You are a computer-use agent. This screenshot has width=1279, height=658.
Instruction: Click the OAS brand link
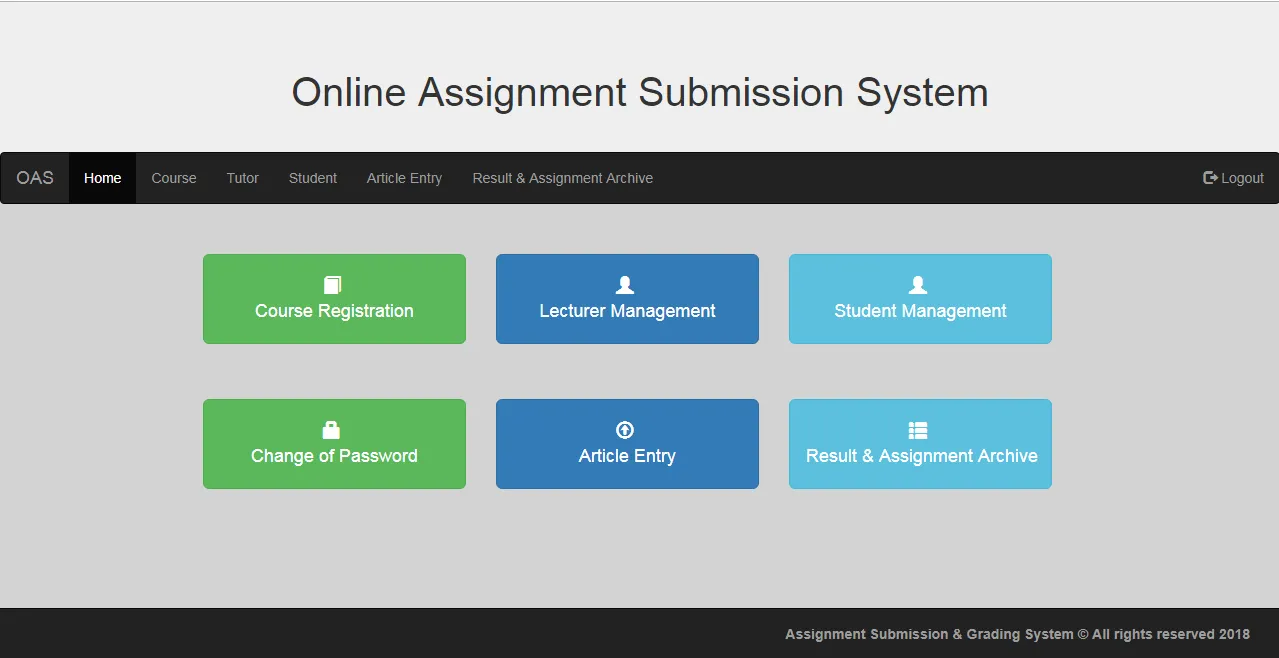click(x=35, y=178)
